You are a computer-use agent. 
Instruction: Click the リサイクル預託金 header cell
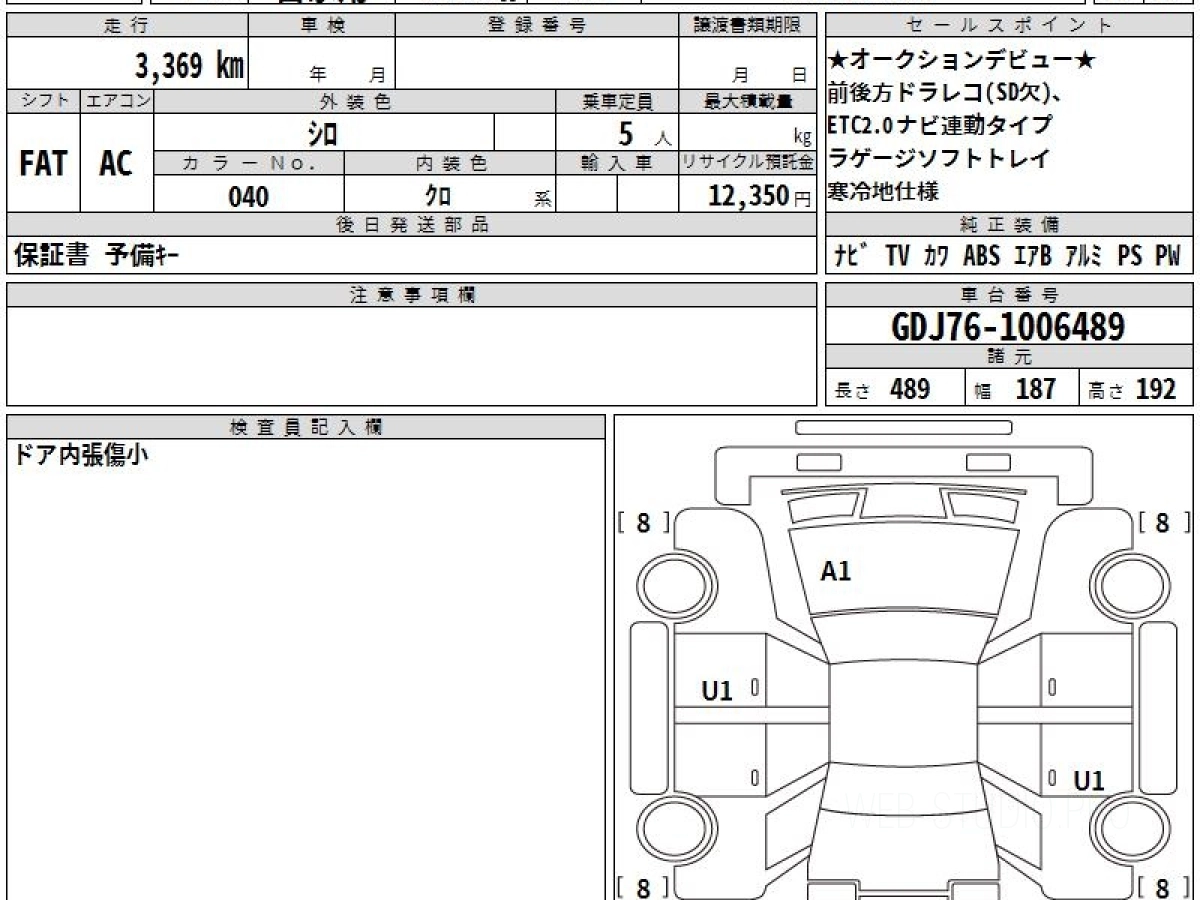click(x=748, y=164)
